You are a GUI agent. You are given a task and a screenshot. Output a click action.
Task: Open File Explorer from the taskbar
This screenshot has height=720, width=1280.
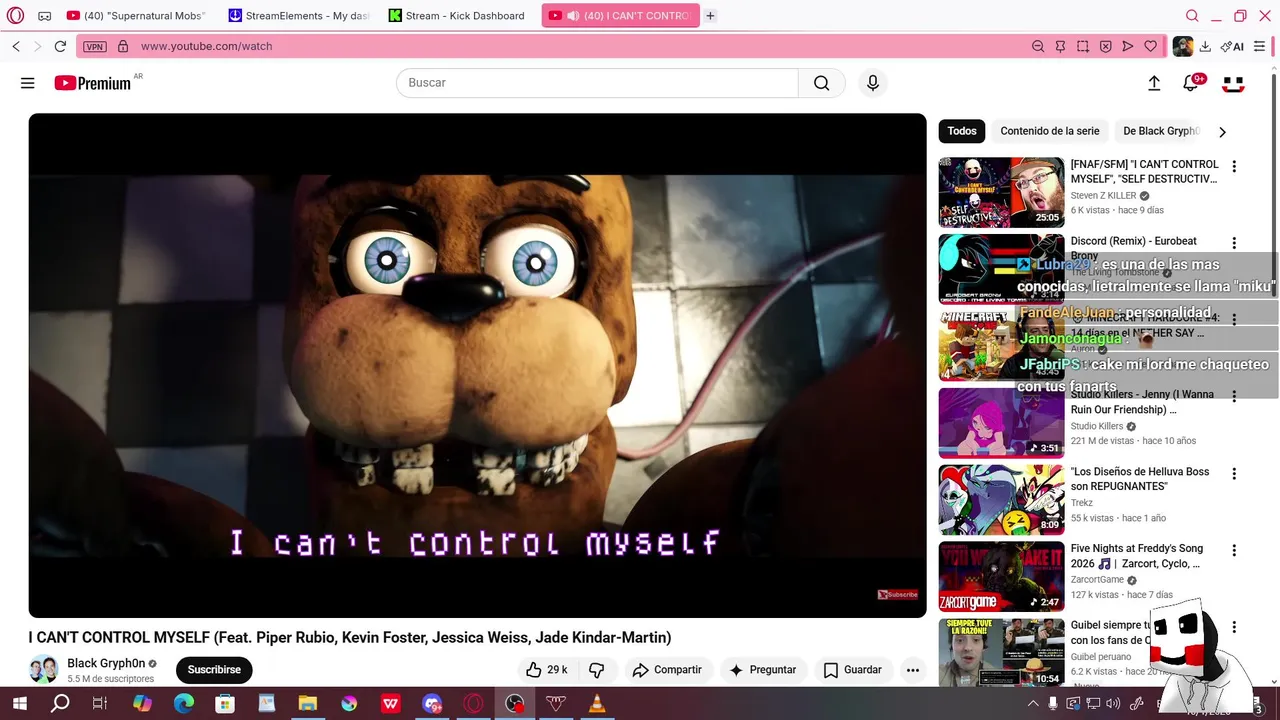coord(307,704)
